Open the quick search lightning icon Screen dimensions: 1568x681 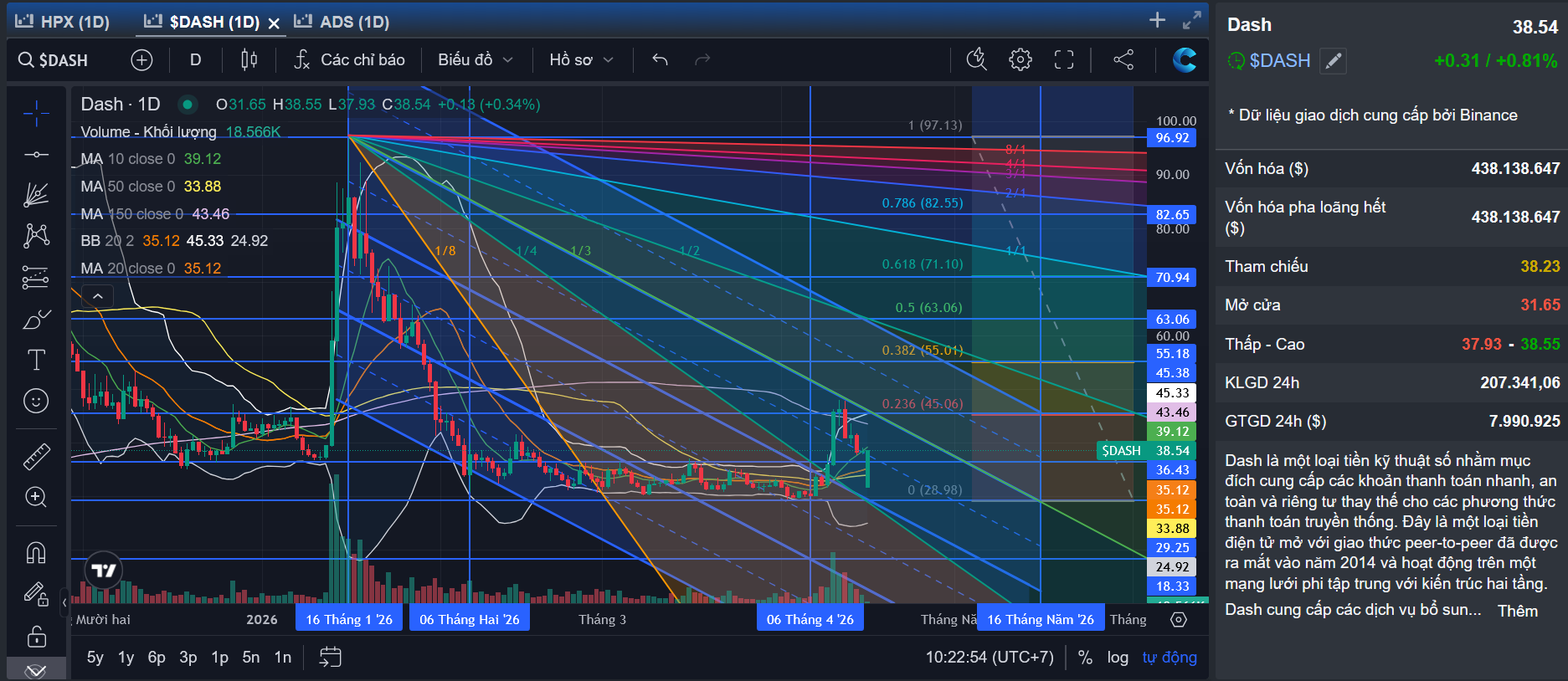[x=976, y=59]
